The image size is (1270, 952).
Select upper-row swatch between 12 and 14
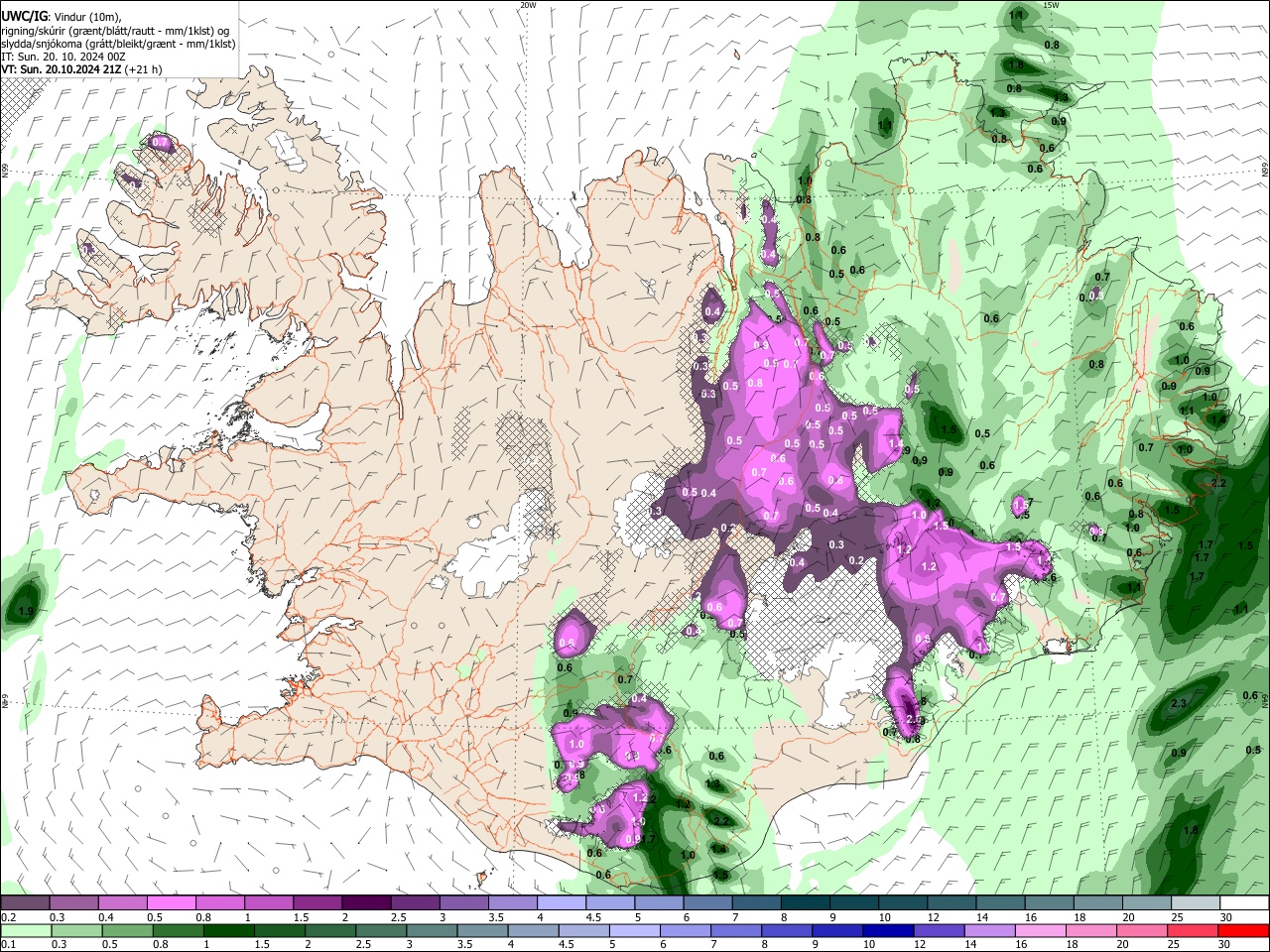click(x=952, y=903)
